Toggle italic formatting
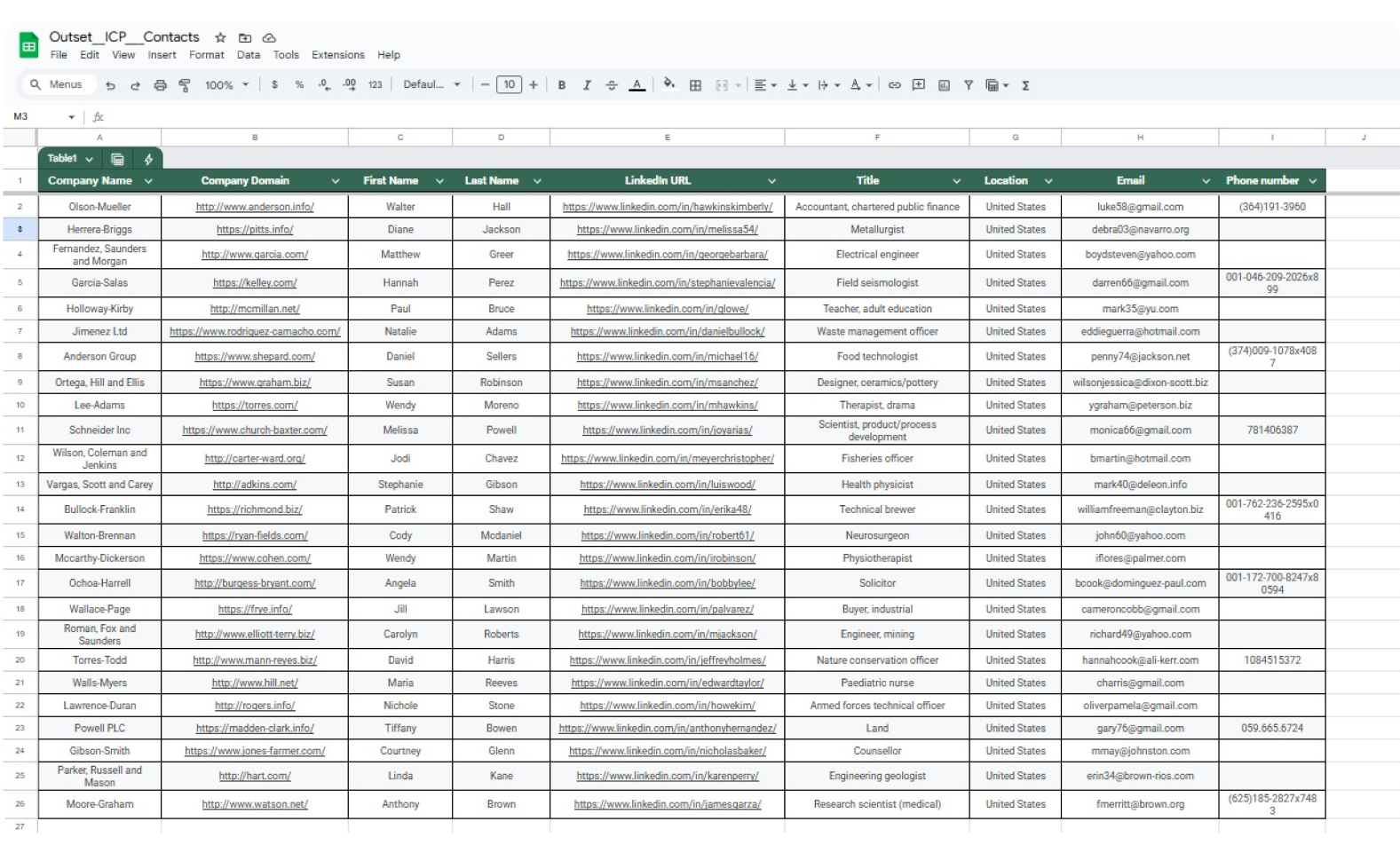Screen dimensions: 1400x853 [x=586, y=85]
